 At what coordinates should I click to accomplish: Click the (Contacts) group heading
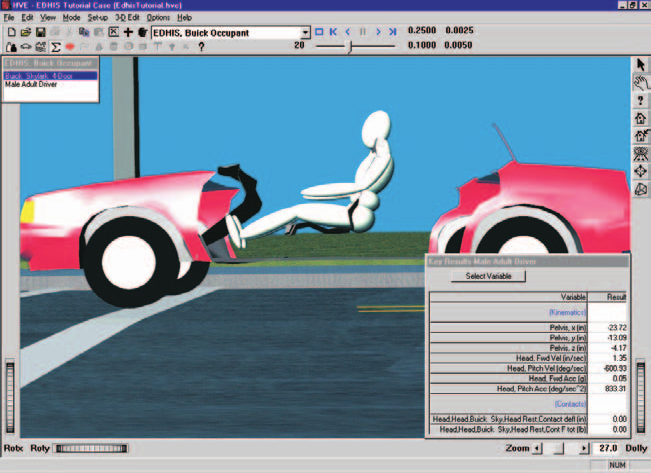click(x=570, y=404)
